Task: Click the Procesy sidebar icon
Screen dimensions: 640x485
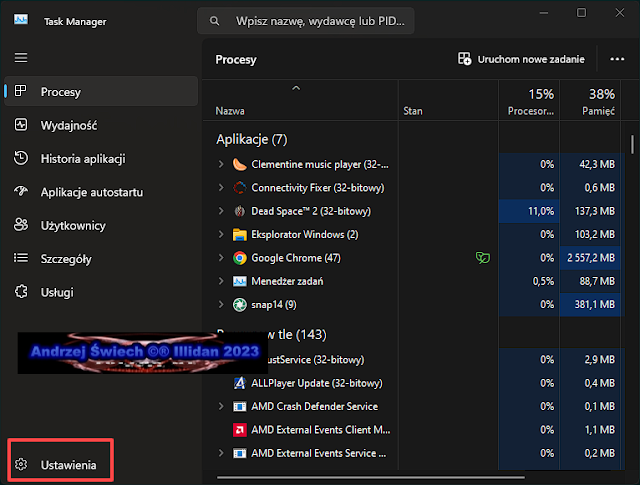Action: pyautogui.click(x=20, y=91)
